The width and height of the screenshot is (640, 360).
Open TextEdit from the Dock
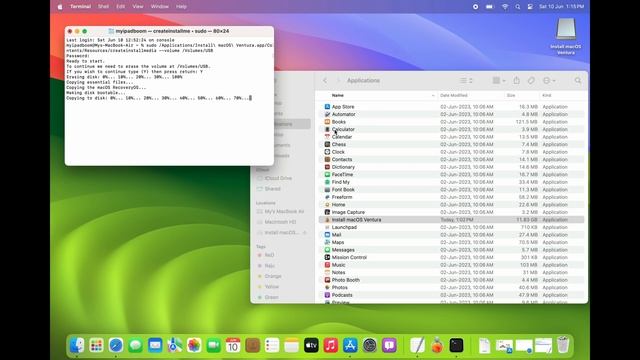(417, 345)
